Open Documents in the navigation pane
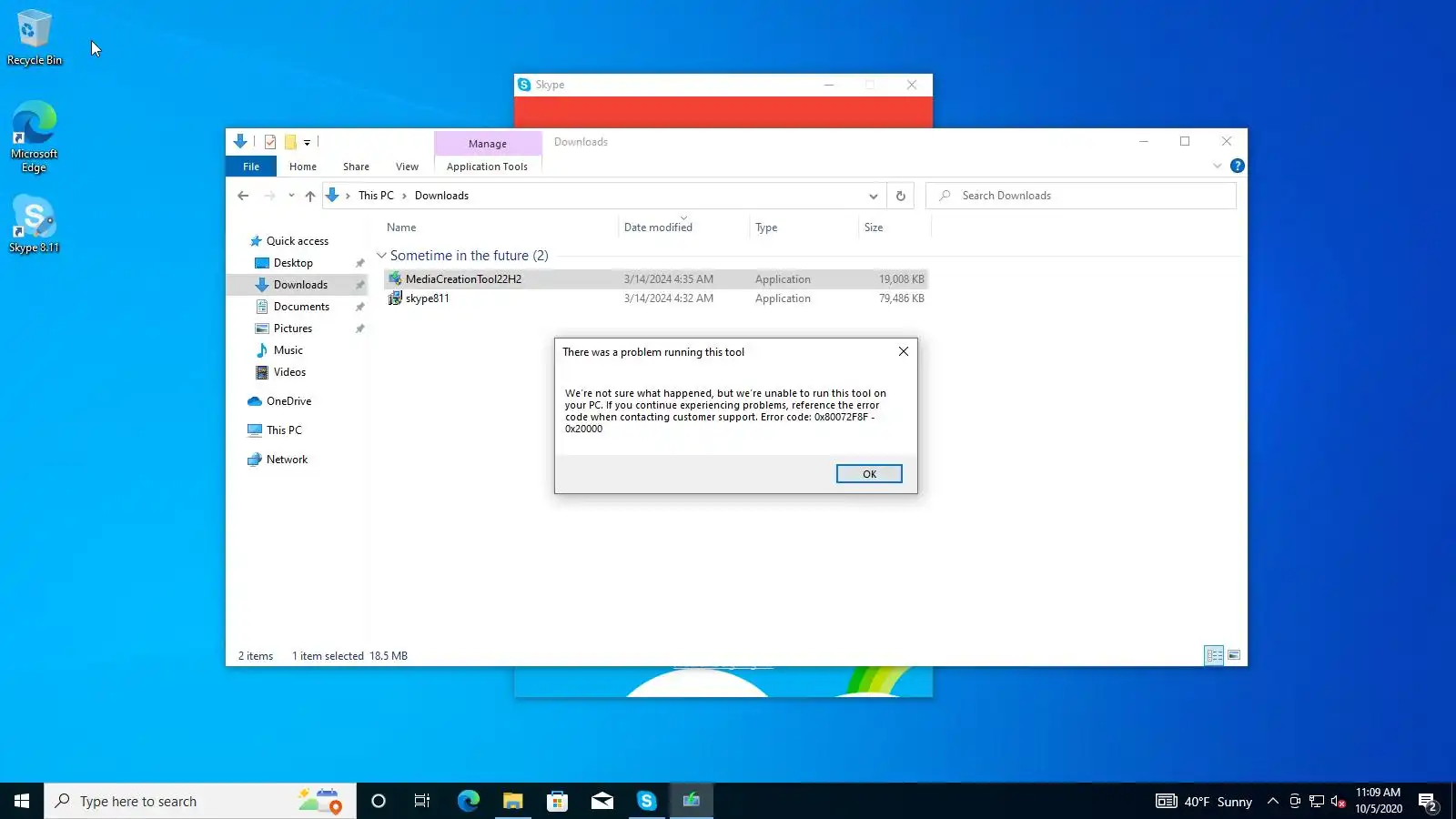The height and width of the screenshot is (819, 1456). point(301,307)
